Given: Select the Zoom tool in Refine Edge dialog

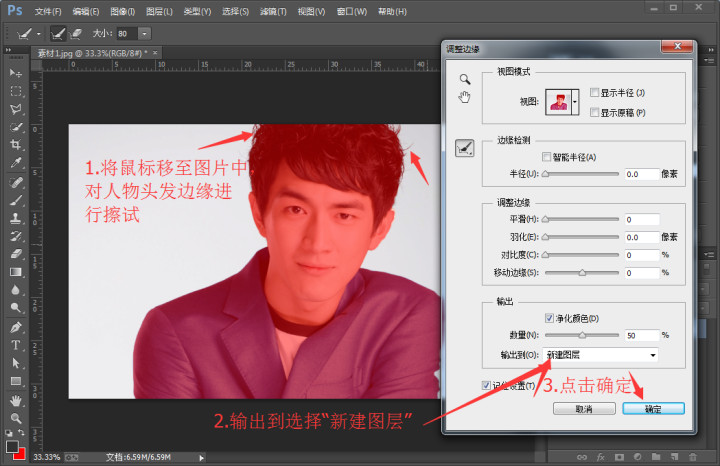Looking at the screenshot, I should point(464,78).
